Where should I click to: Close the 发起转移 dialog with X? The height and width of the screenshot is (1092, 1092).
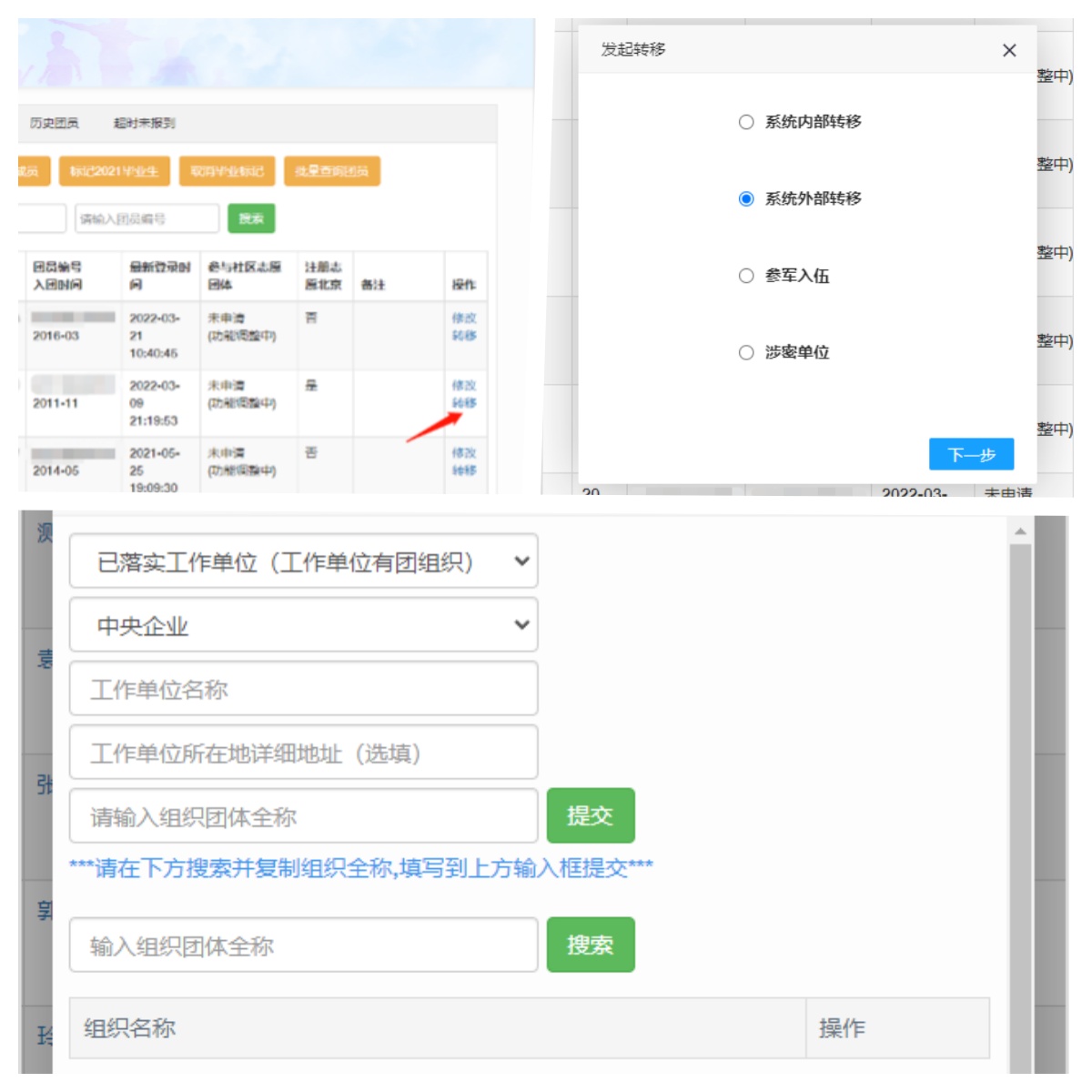(x=1008, y=51)
